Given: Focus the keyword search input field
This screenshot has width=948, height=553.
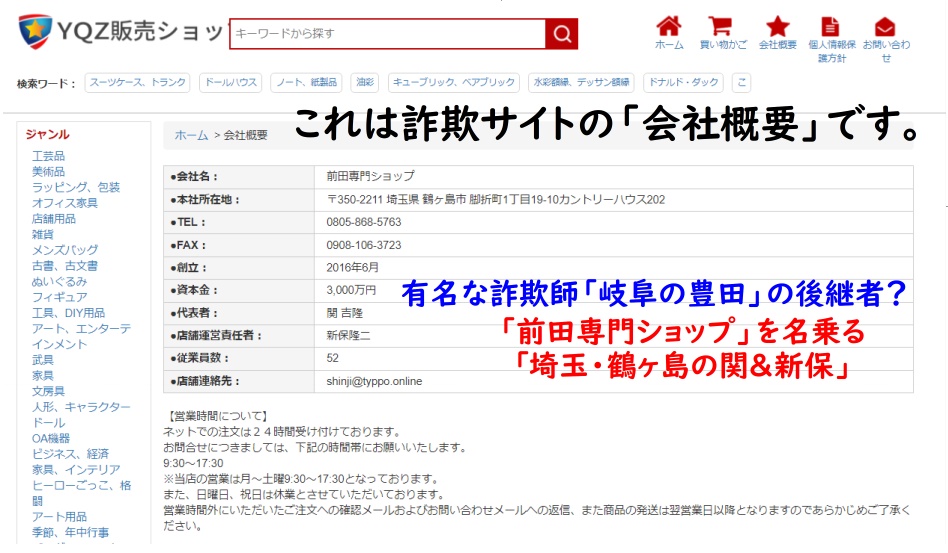Looking at the screenshot, I should coord(387,34).
